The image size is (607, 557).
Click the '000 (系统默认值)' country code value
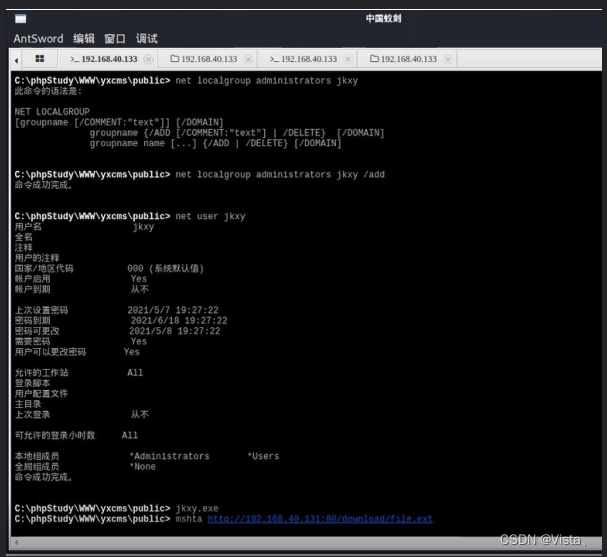tap(165, 268)
